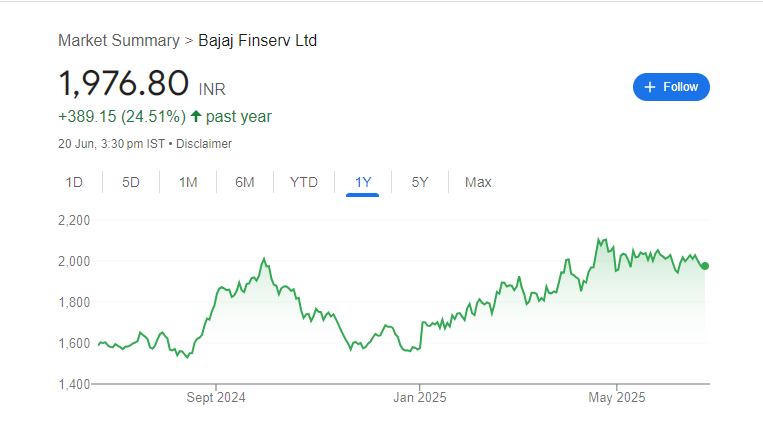Switch to the 1D range tab

coord(74,183)
